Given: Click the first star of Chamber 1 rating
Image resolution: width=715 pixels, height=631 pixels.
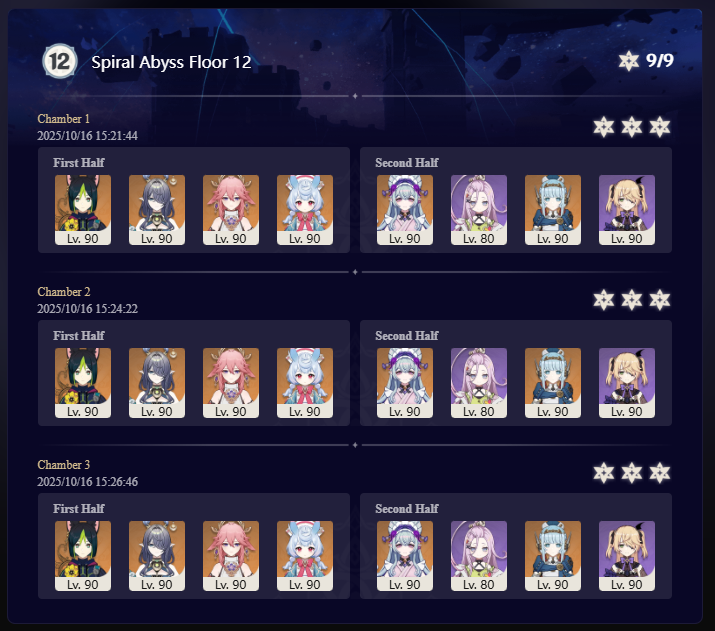Looking at the screenshot, I should 604,127.
